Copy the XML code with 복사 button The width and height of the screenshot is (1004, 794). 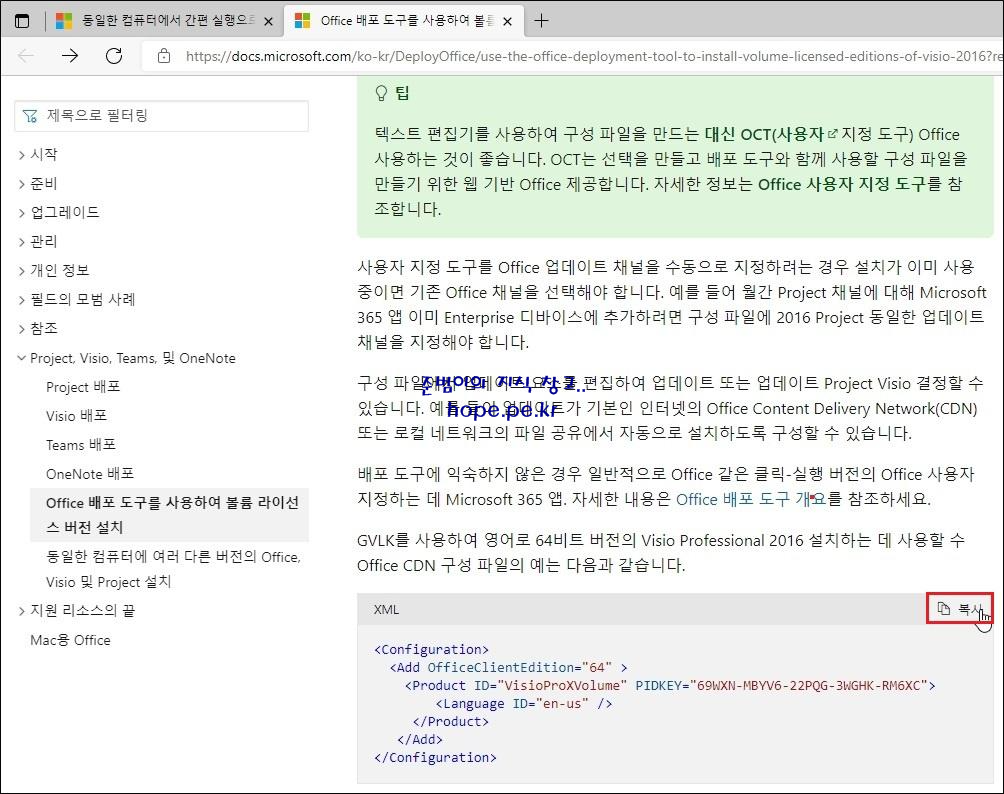coord(960,608)
